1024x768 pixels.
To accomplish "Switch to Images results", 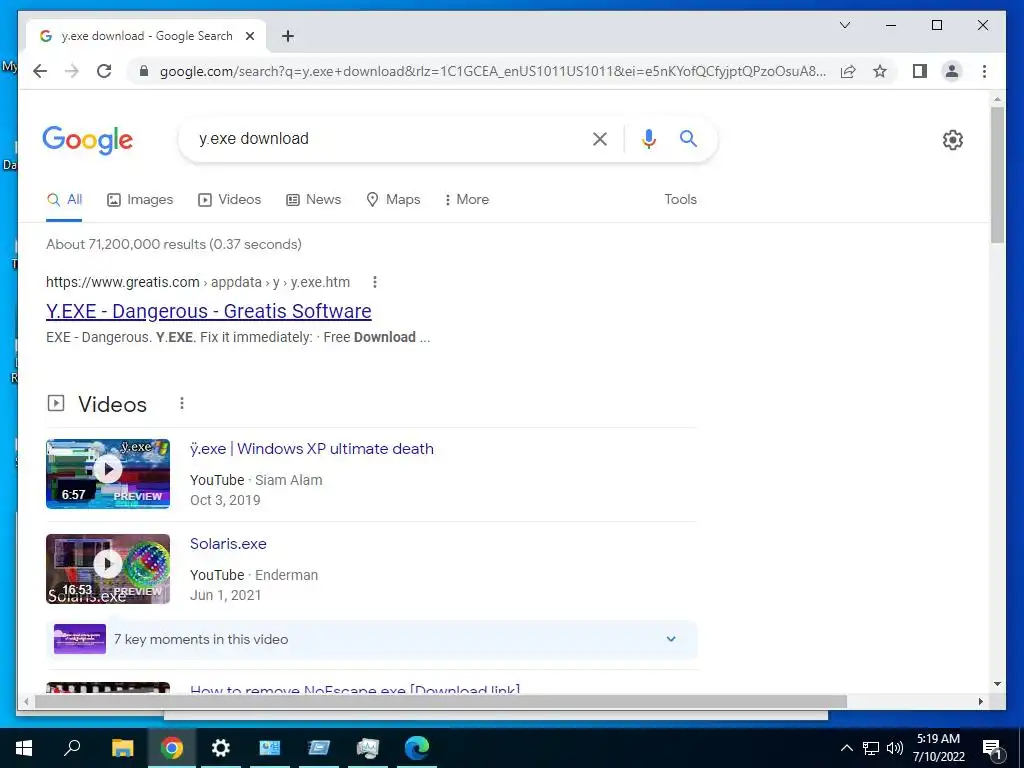I will [140, 199].
